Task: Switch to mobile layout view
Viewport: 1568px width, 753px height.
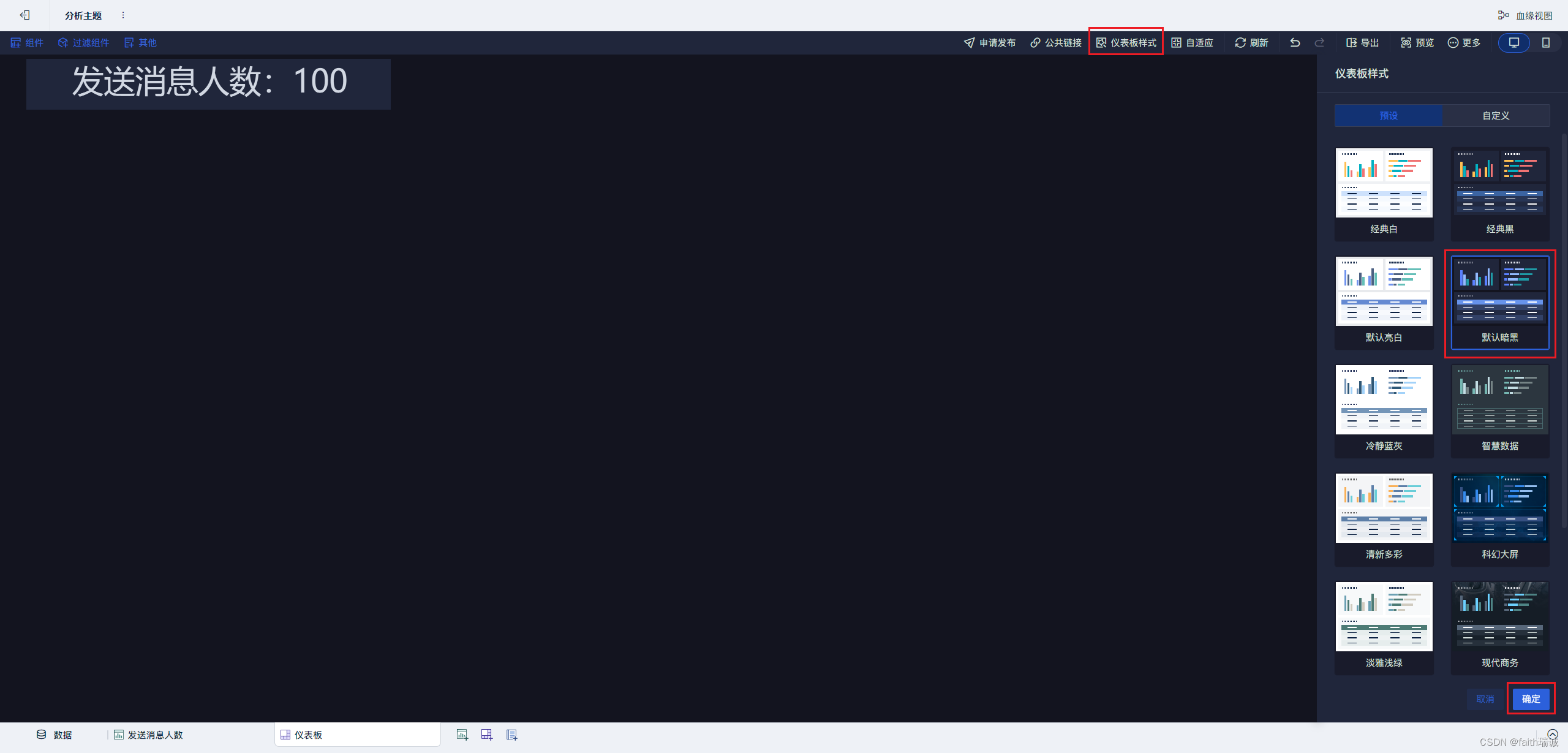Action: point(1545,42)
